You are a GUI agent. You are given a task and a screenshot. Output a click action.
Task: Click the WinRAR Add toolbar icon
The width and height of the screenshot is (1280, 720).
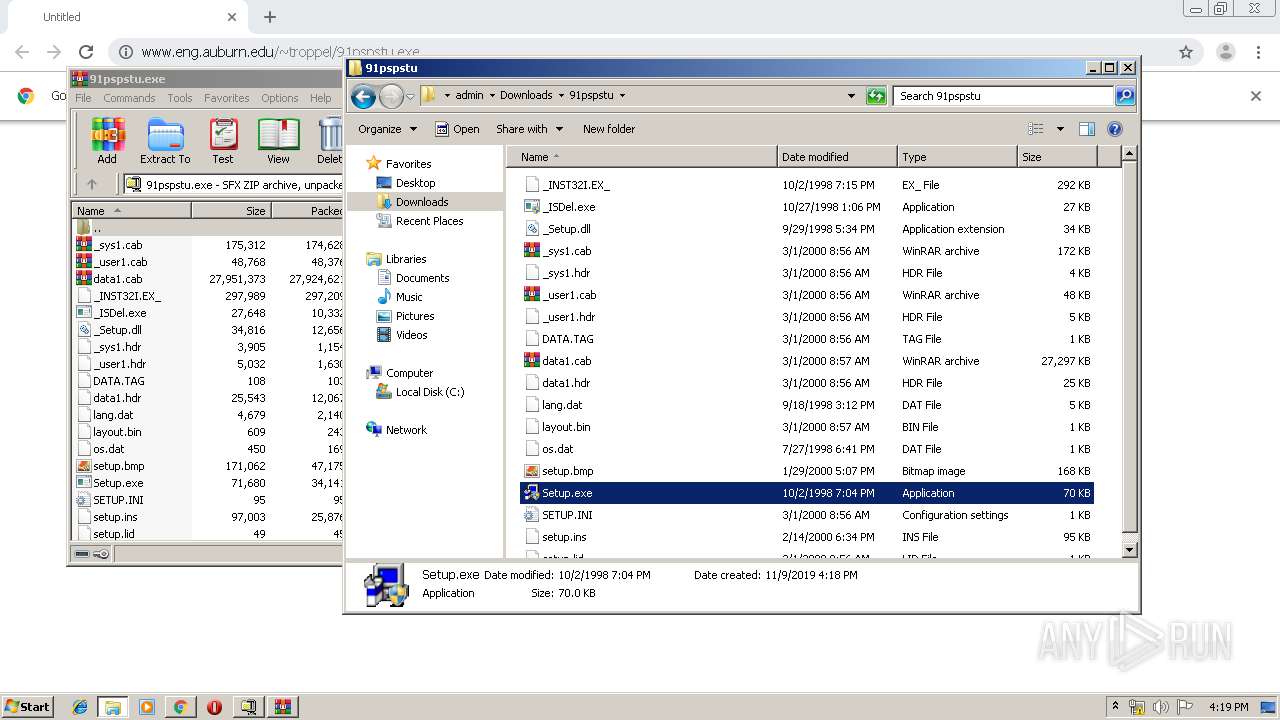click(107, 141)
